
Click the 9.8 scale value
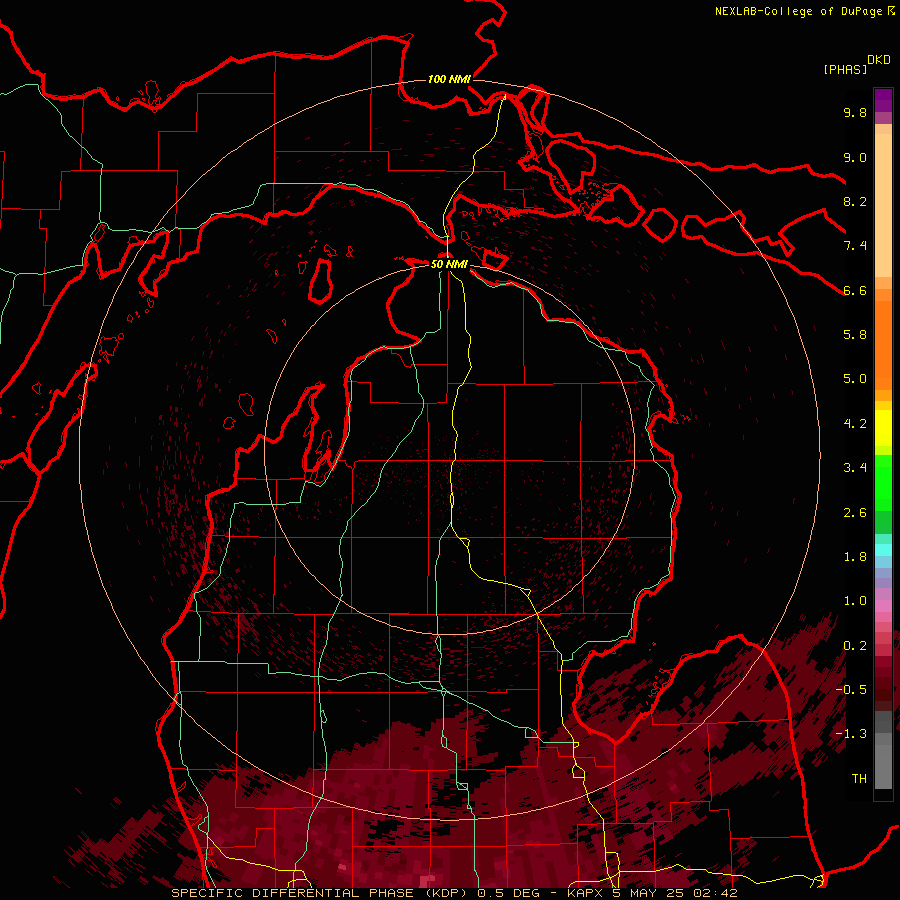click(x=855, y=112)
